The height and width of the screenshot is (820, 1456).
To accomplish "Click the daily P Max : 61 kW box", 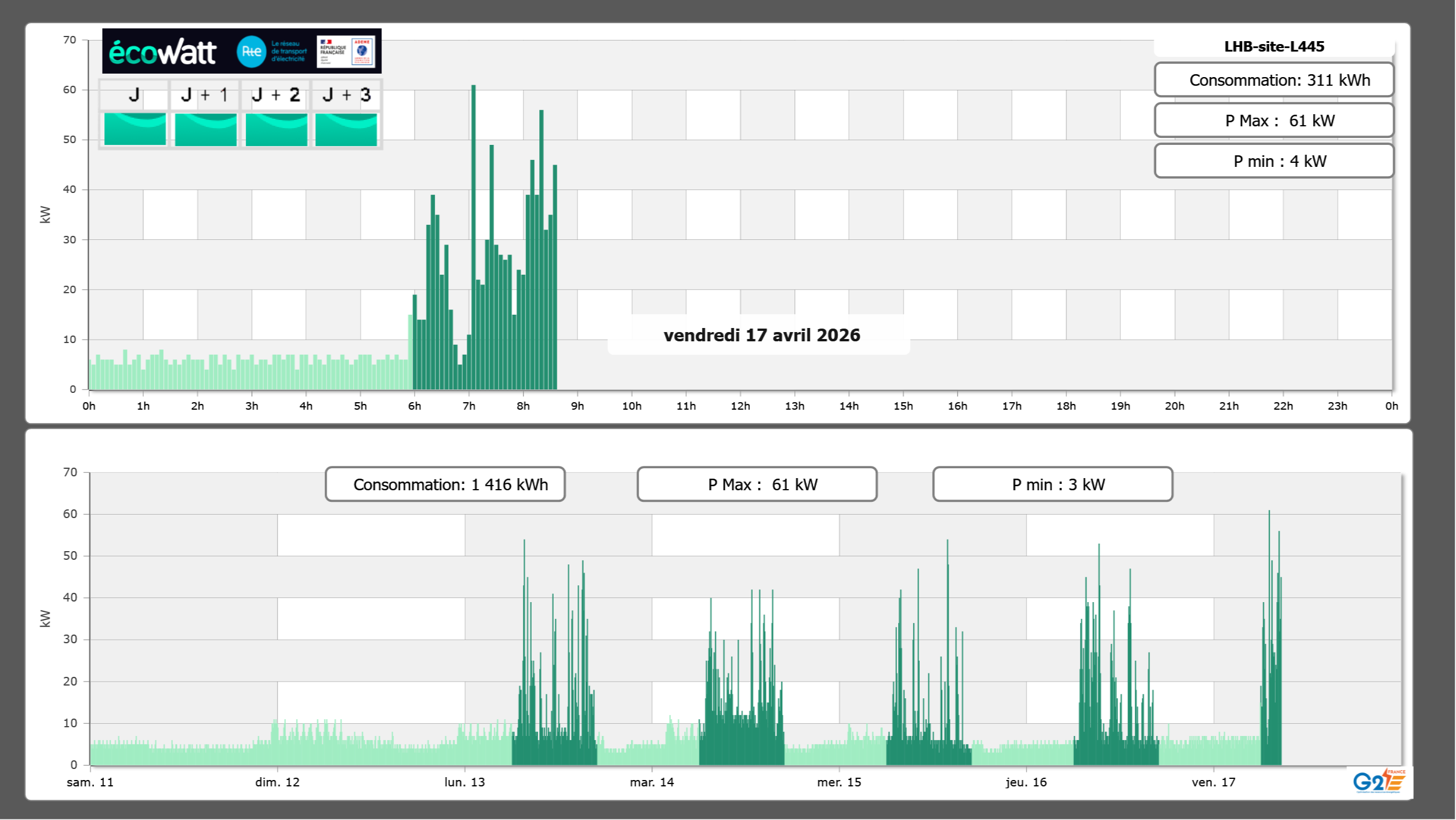I will 1273,121.
